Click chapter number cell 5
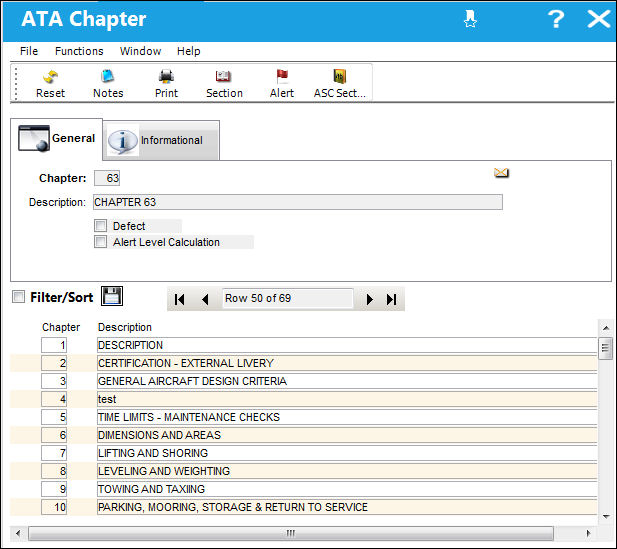This screenshot has height=549, width=617. click(x=54, y=417)
